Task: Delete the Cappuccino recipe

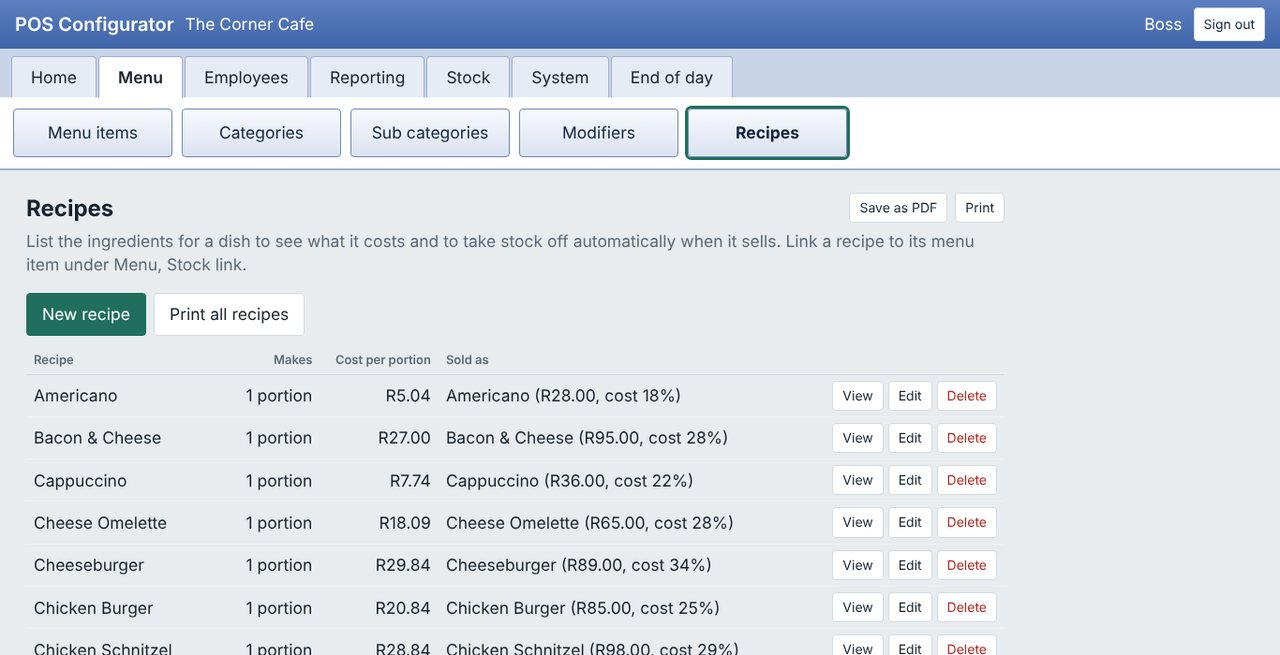Action: (x=967, y=480)
